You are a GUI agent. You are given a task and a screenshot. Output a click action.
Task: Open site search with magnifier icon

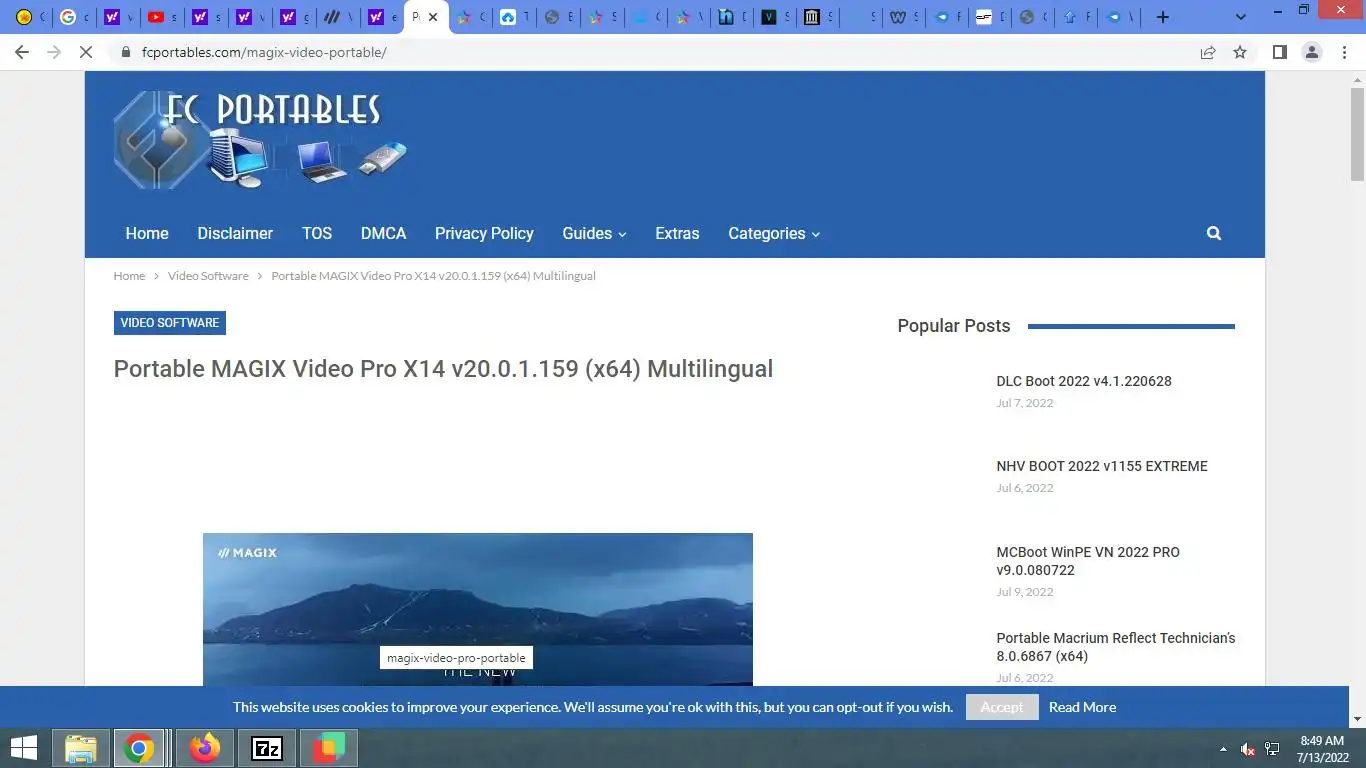click(x=1214, y=233)
